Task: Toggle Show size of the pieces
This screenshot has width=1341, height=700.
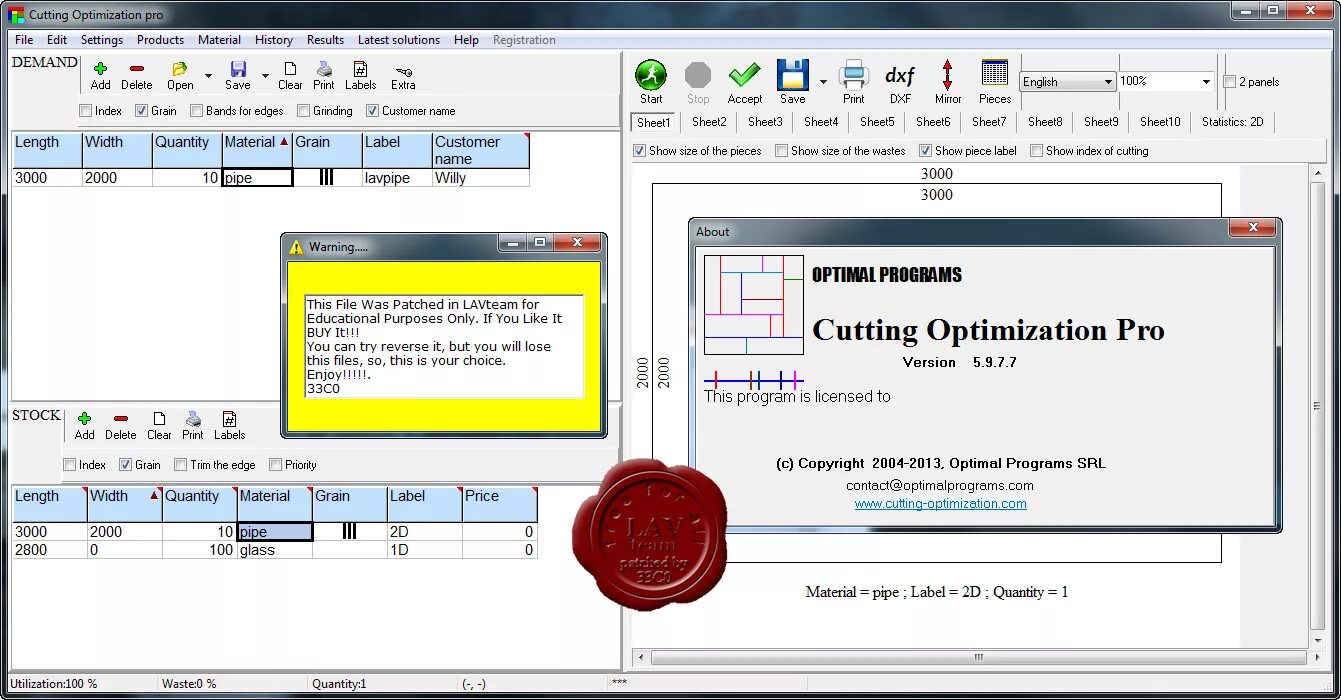Action: click(x=640, y=151)
